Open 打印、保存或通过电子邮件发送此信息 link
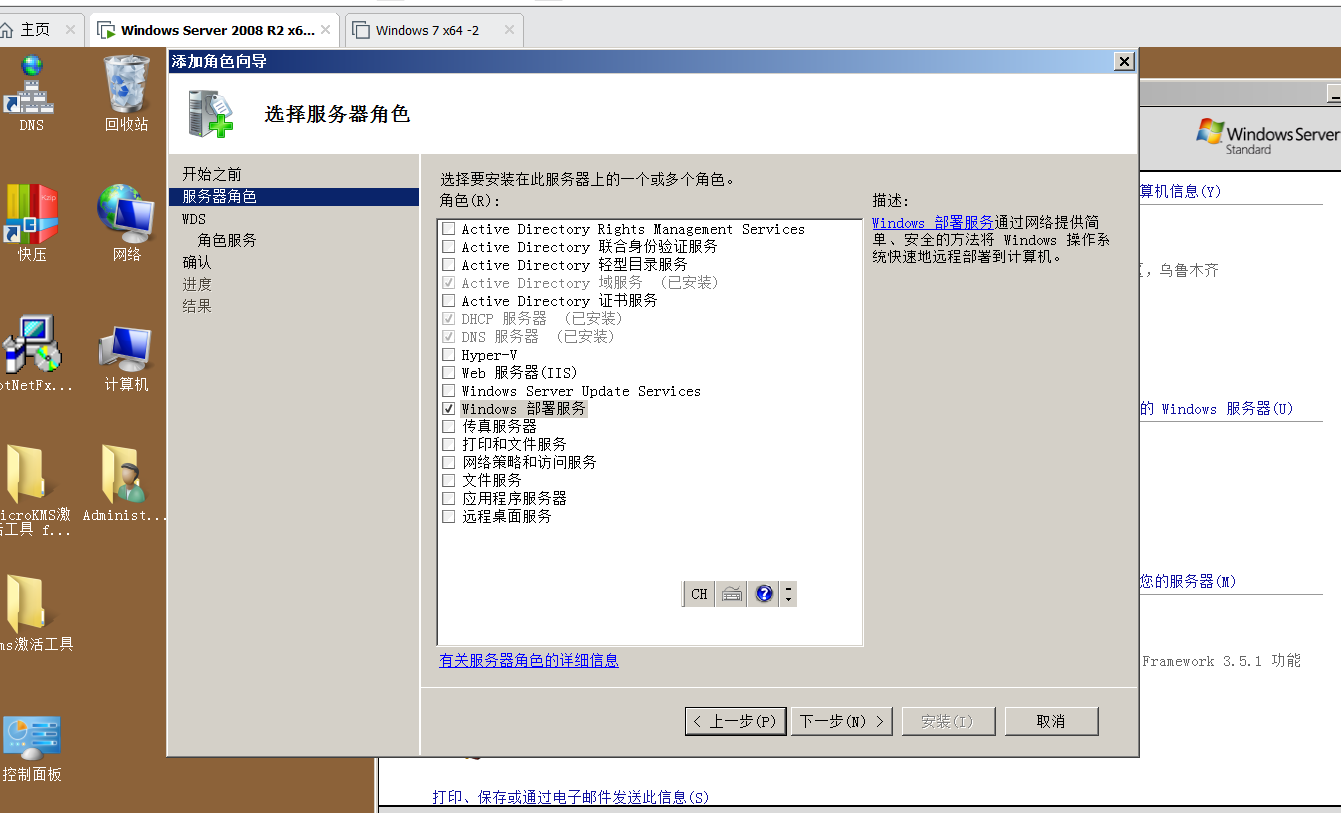 pos(570,797)
